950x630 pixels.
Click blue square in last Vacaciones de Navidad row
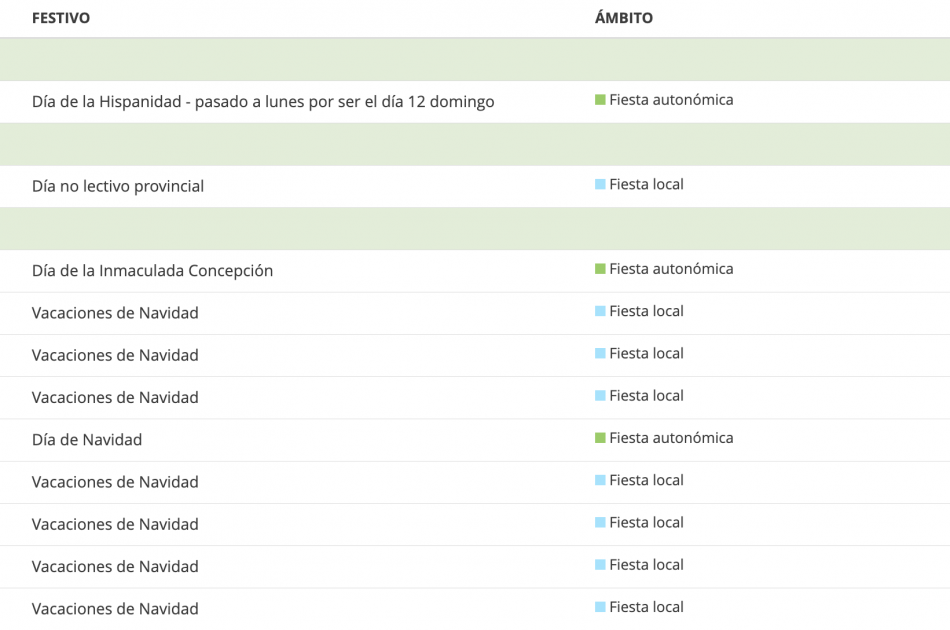click(x=600, y=607)
